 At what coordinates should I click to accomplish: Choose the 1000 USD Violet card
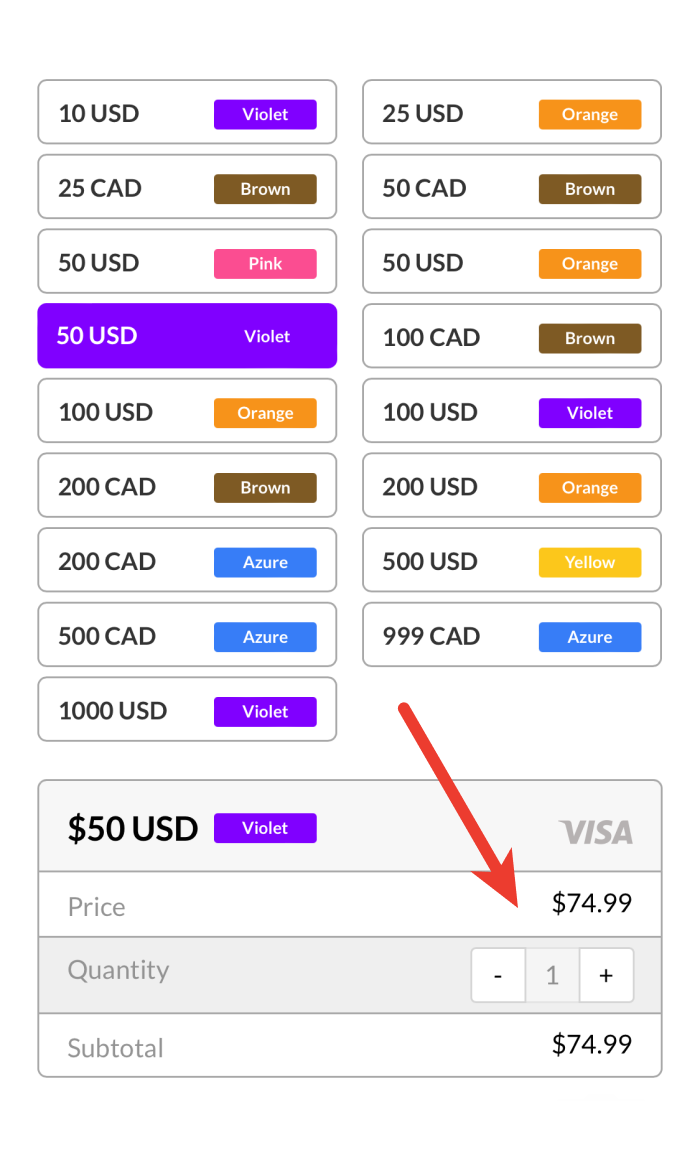pyautogui.click(x=187, y=711)
